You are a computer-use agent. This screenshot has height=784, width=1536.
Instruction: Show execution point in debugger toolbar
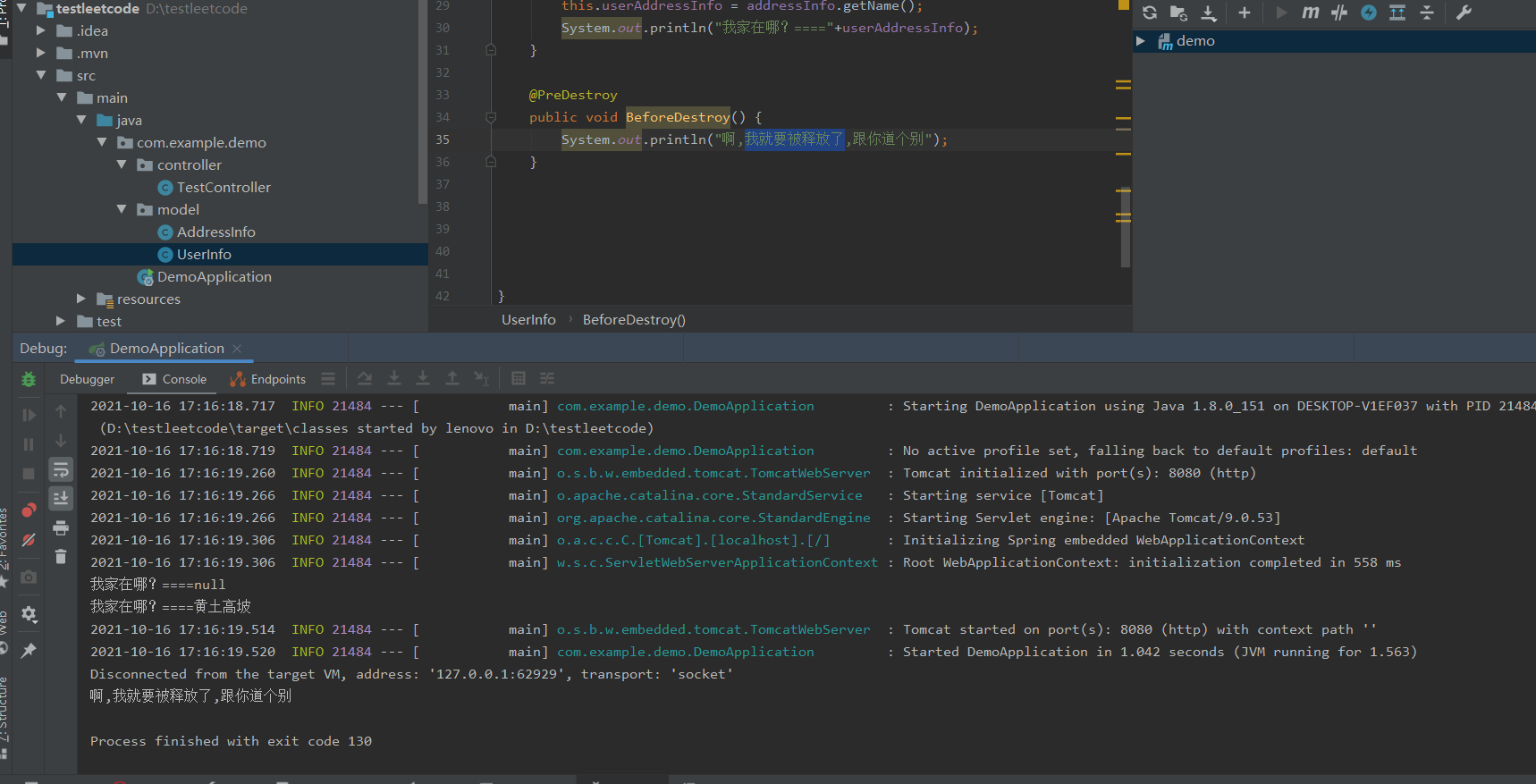328,379
